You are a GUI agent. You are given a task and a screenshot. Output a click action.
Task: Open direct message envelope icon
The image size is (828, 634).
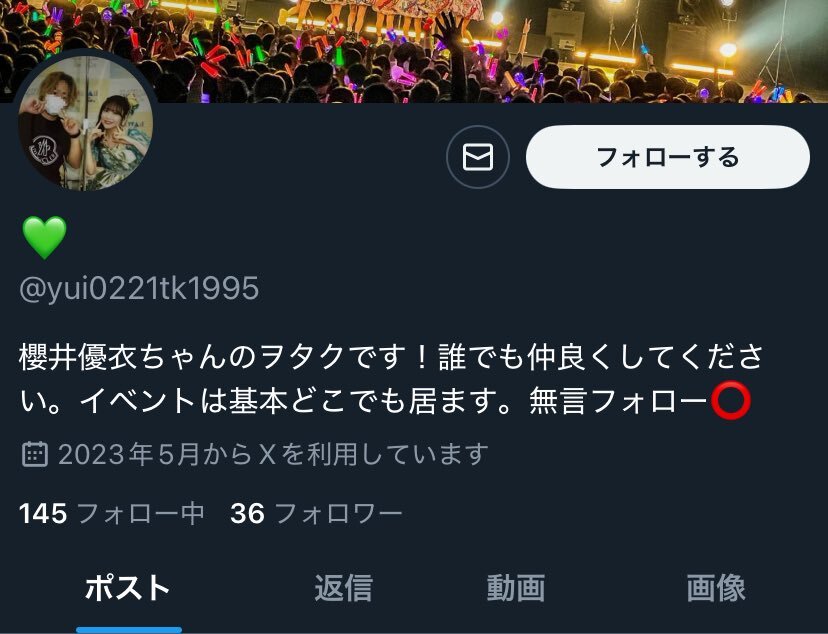click(x=478, y=157)
